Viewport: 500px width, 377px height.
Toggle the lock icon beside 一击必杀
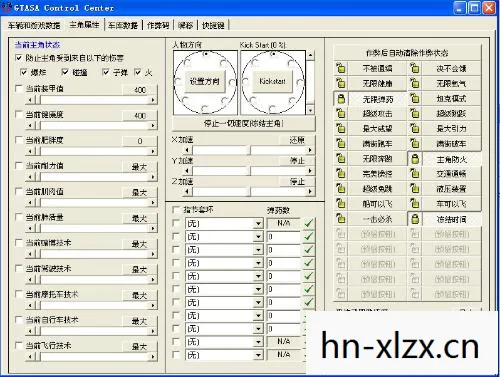tap(341, 219)
